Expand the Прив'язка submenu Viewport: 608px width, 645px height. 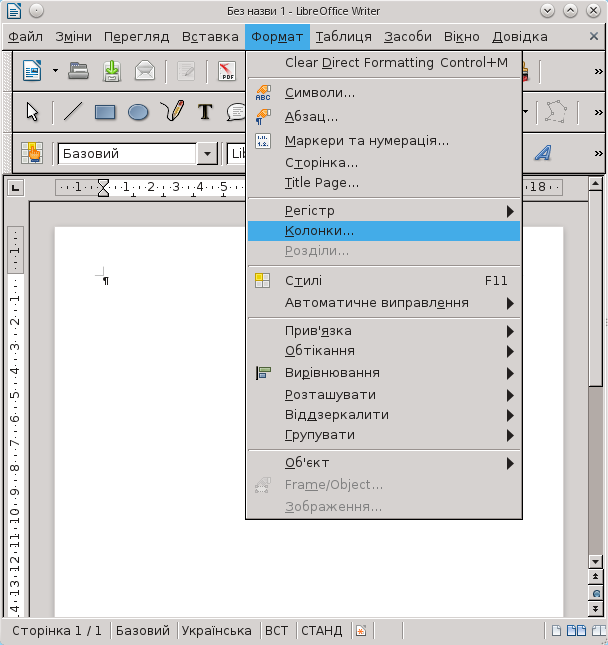tap(384, 331)
